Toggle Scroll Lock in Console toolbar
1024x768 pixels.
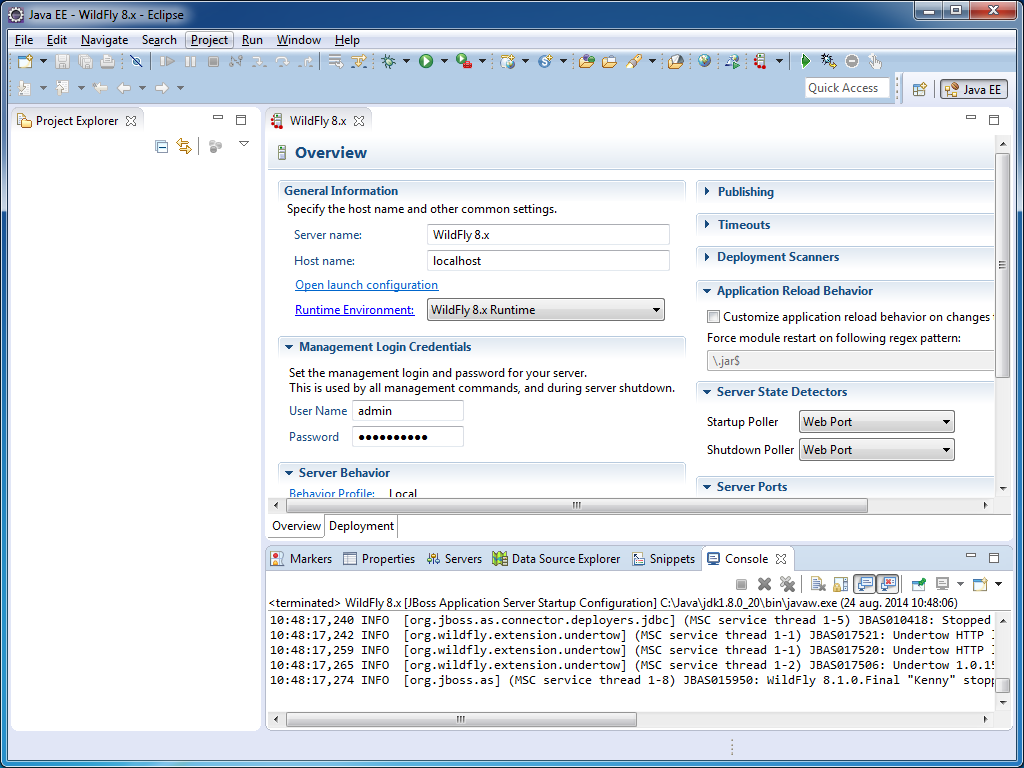(840, 583)
